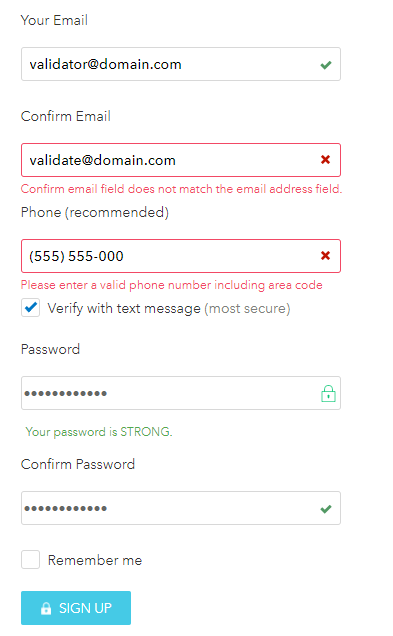Click the lock icon on Sign Up button
393x636 pixels.
pyautogui.click(x=46, y=608)
